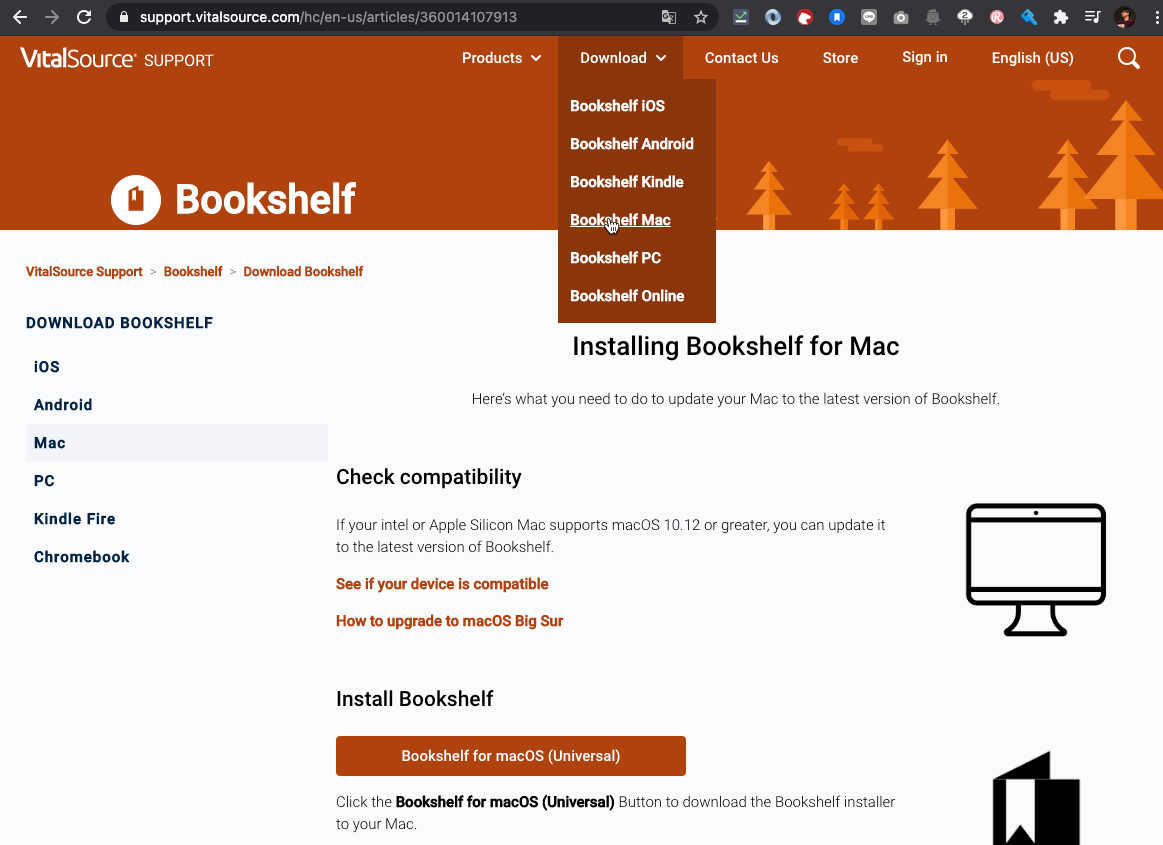The image size is (1163, 845).
Task: Click the VitalSource Support logo
Action: tap(116, 58)
